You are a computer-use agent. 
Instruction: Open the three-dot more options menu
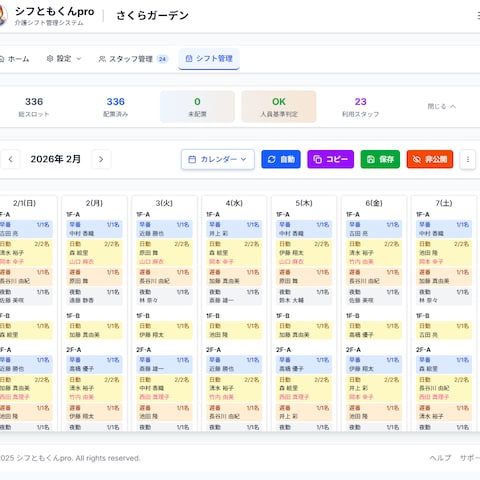click(x=468, y=159)
